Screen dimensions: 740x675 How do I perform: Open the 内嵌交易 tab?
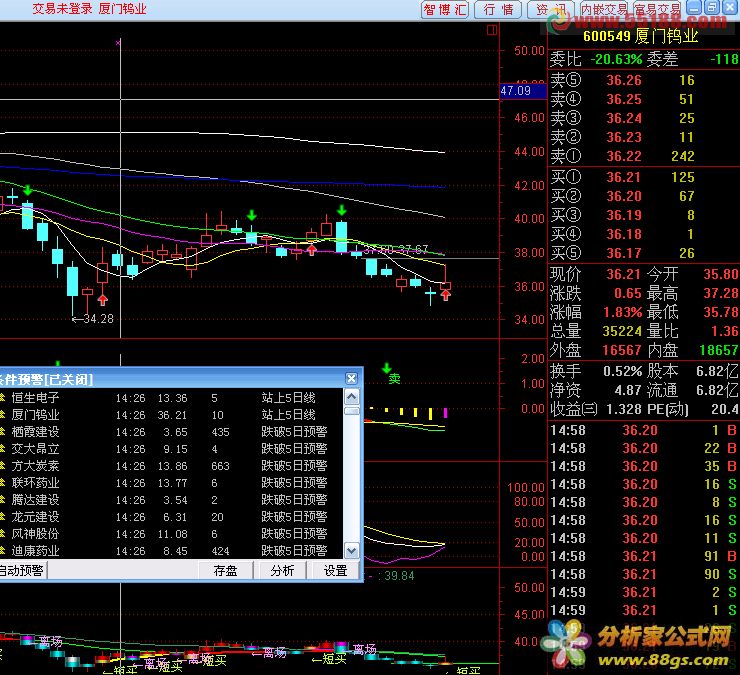604,9
